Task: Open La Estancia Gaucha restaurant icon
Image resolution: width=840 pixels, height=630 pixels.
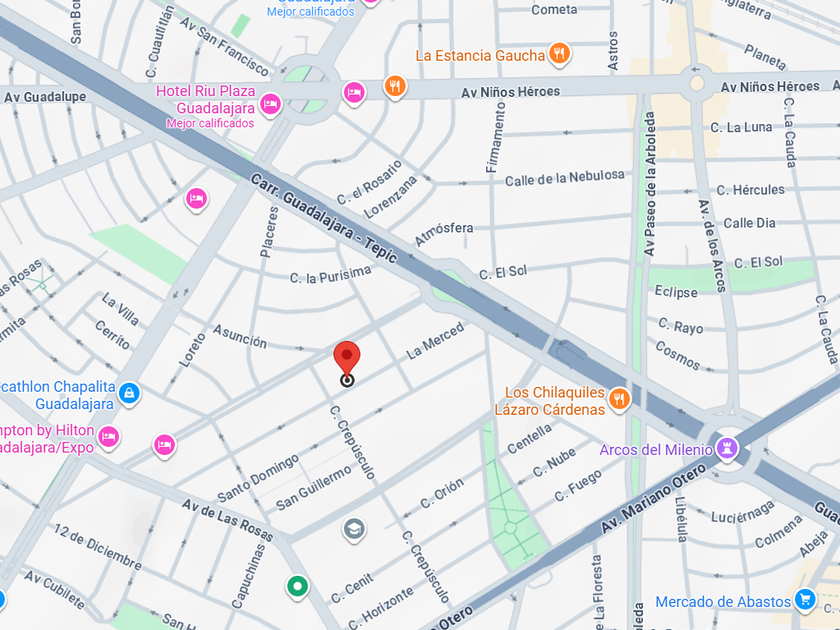Action: click(x=560, y=54)
